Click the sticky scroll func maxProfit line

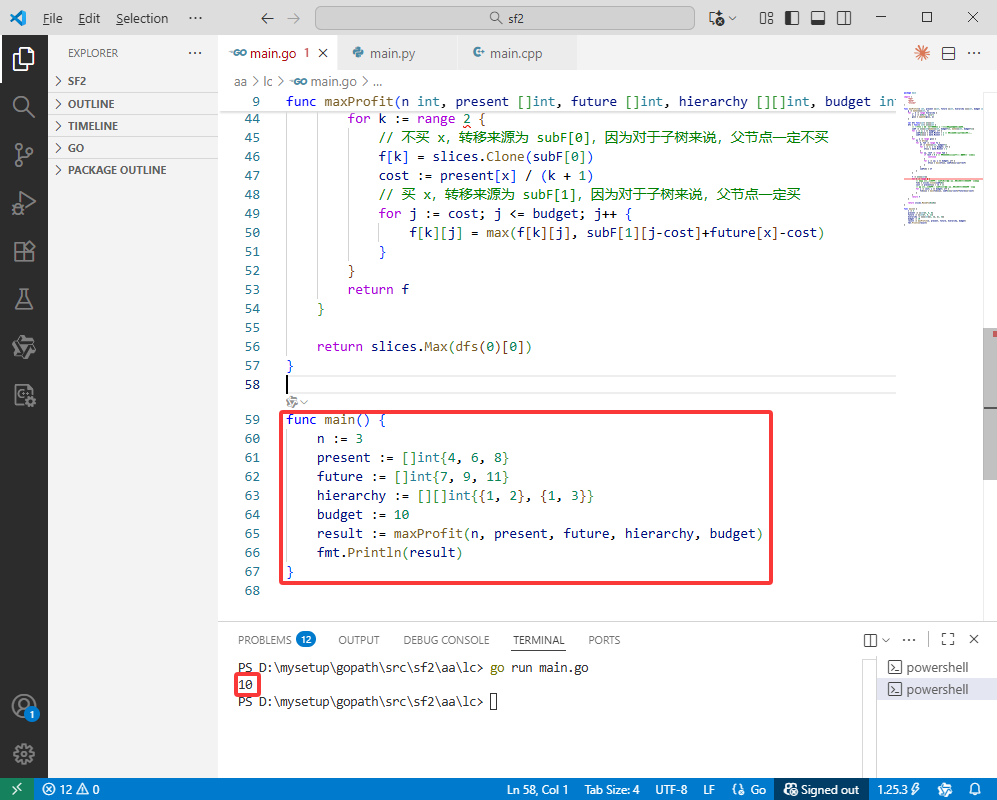coord(558,101)
